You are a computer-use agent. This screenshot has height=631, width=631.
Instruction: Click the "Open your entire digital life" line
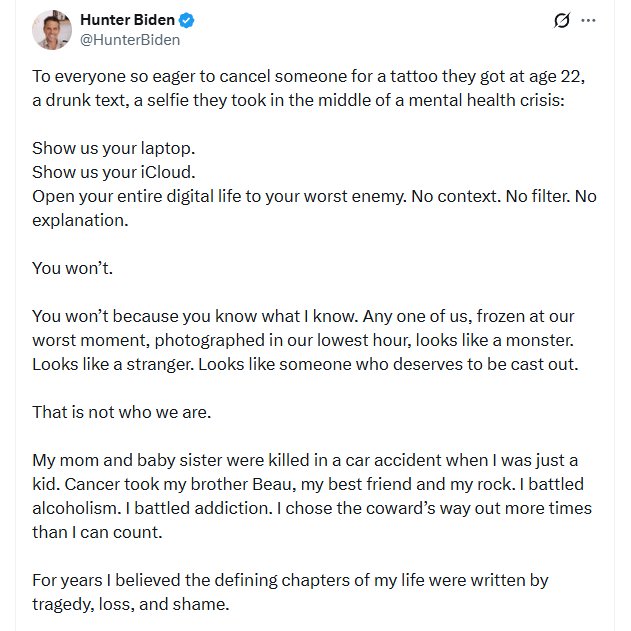pos(314,196)
